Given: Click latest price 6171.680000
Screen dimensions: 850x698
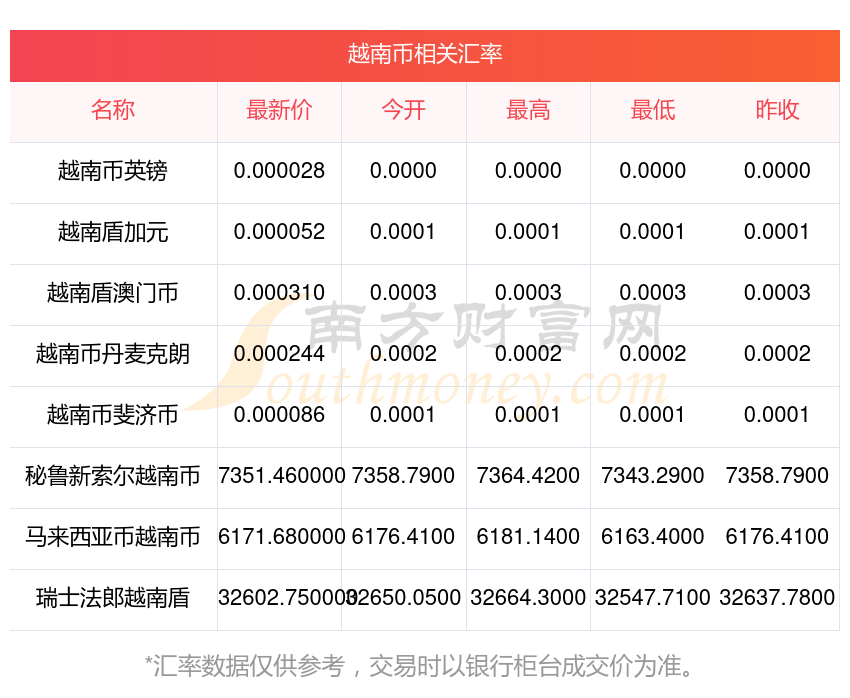Looking at the screenshot, I should [281, 537].
